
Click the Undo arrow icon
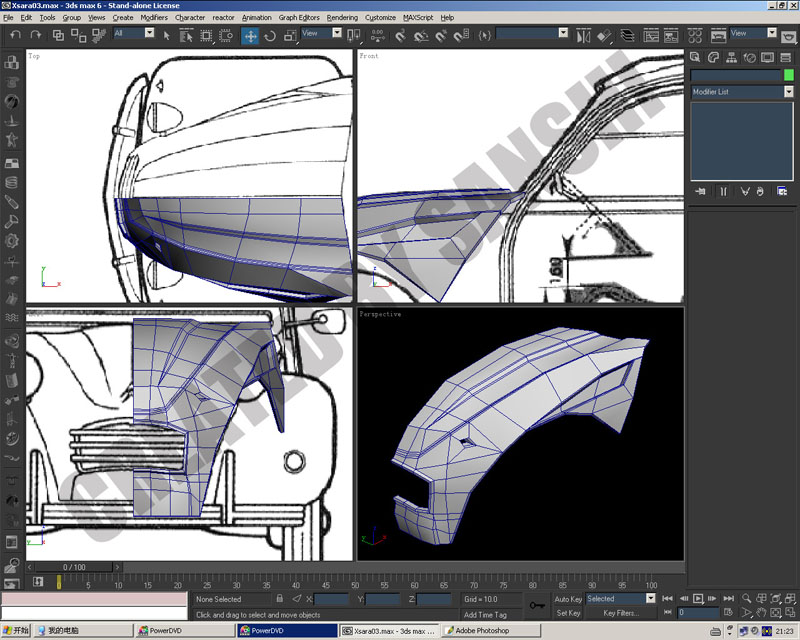tap(16, 35)
